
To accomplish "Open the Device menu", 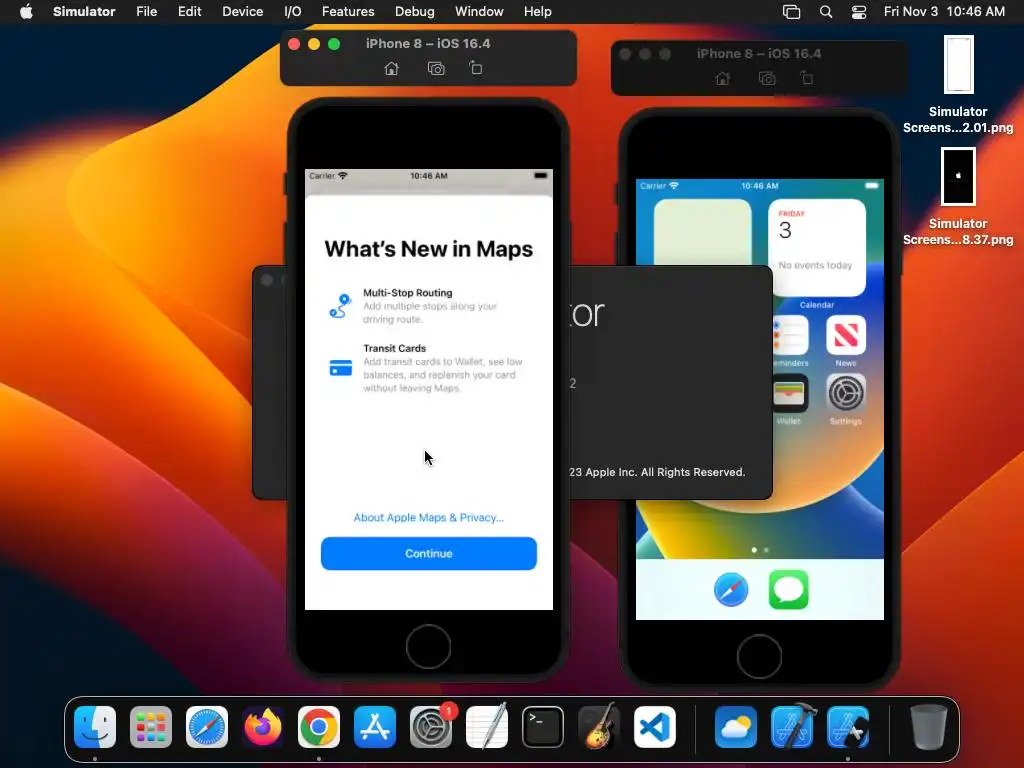I will (242, 11).
